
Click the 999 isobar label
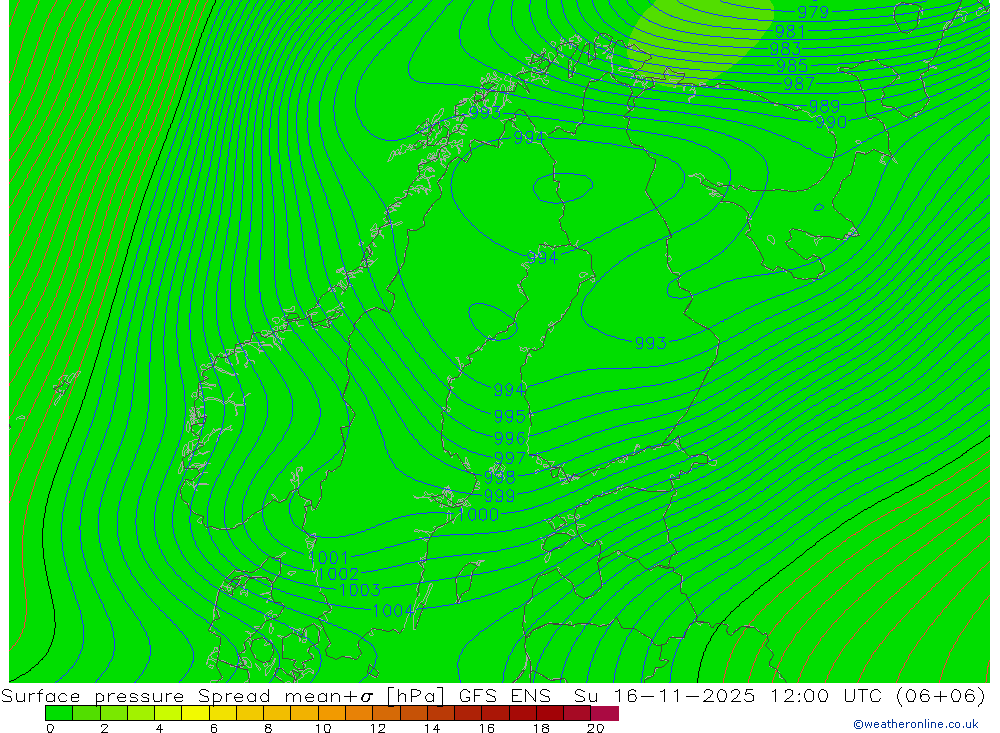coord(499,496)
